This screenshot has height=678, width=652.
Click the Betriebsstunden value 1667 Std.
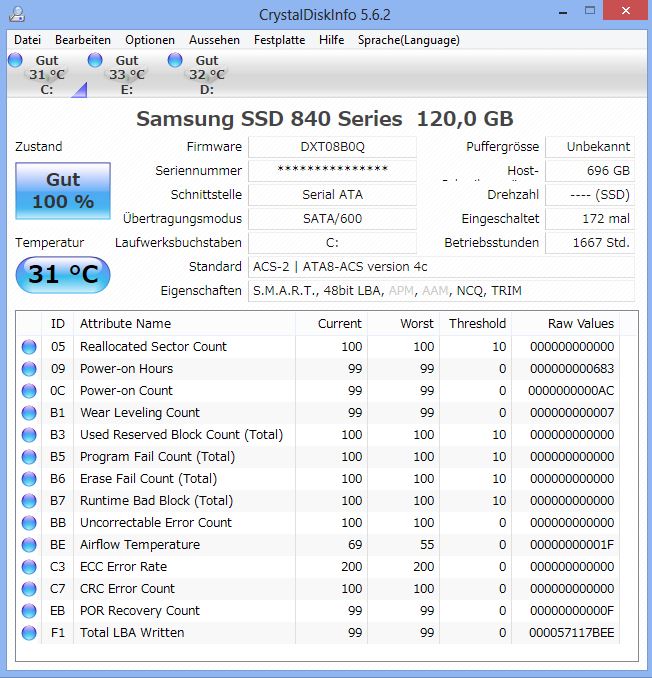[x=590, y=243]
